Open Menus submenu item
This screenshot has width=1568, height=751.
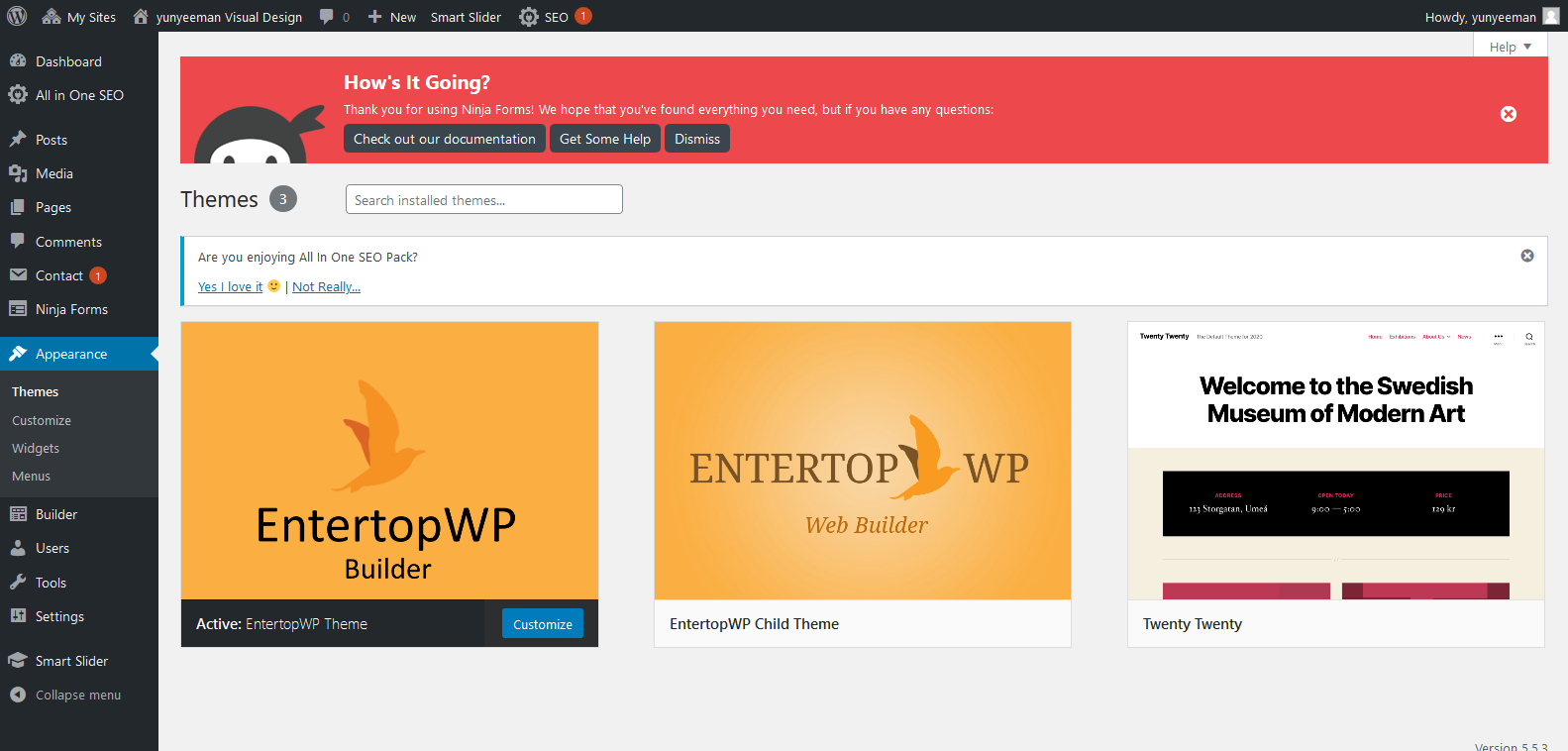31,476
